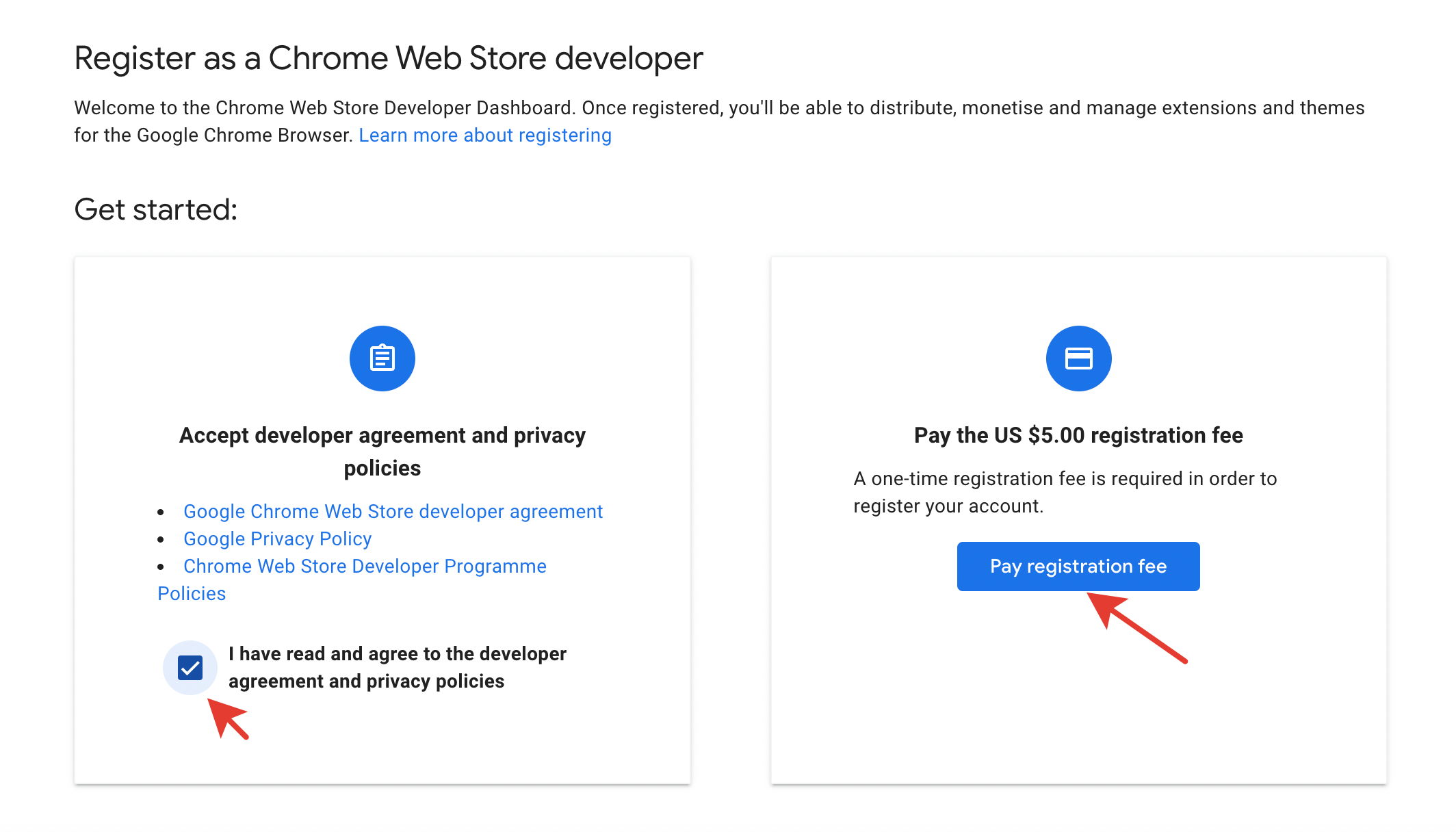Toggle the developer agreement checkbox
The height and width of the screenshot is (832, 1456).
(190, 668)
